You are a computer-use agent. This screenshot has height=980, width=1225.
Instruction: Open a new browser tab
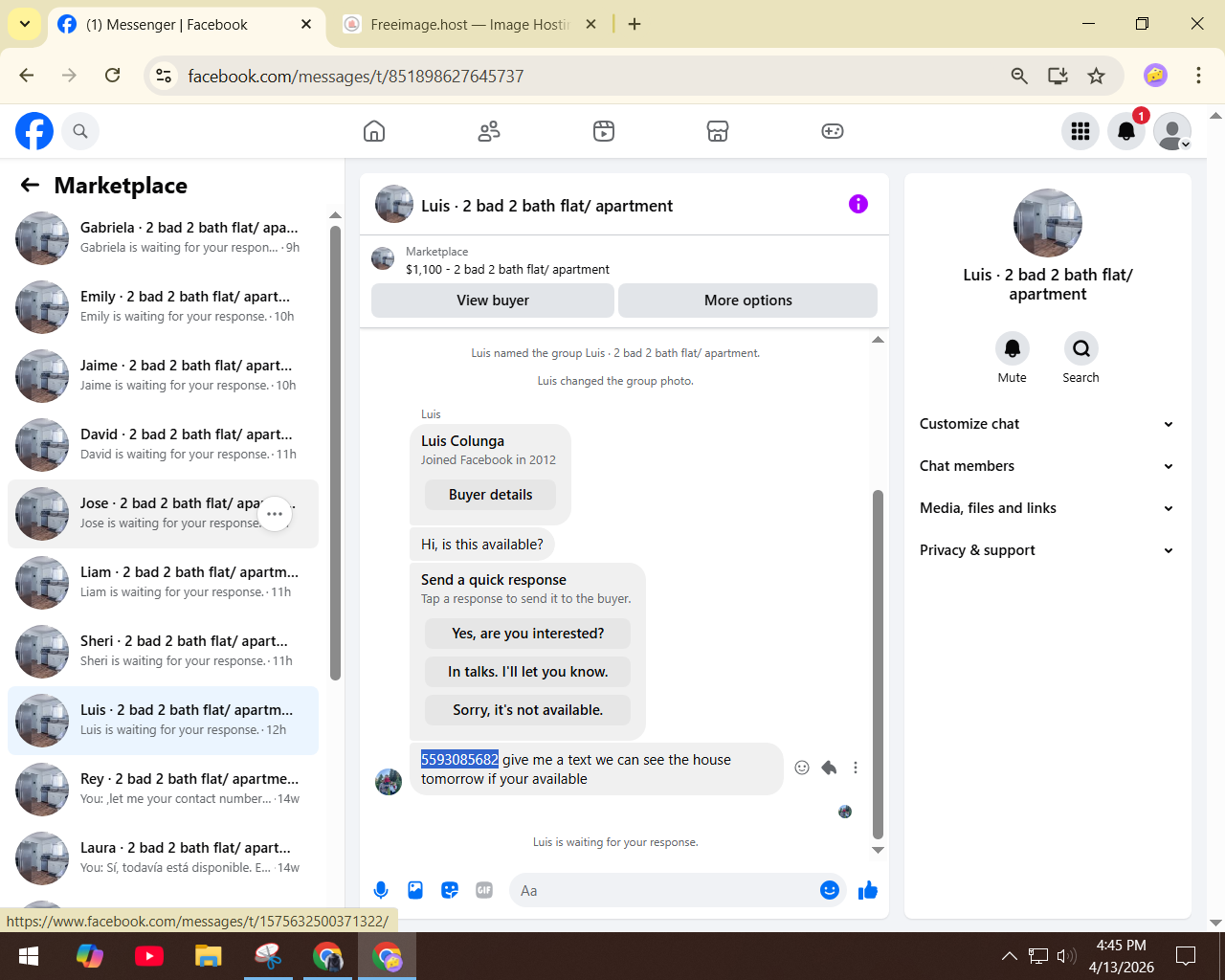[635, 24]
